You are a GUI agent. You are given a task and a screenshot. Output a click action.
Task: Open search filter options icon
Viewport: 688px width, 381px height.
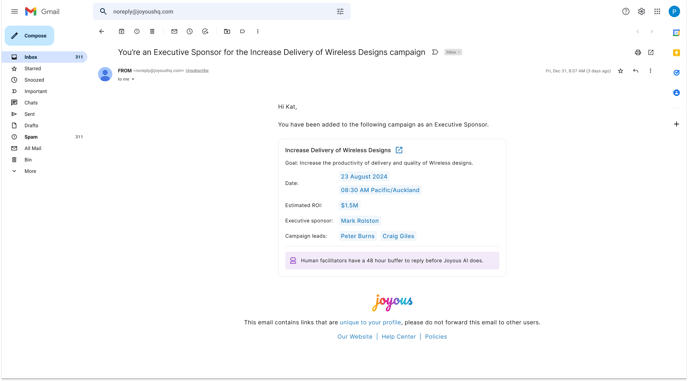(x=340, y=11)
